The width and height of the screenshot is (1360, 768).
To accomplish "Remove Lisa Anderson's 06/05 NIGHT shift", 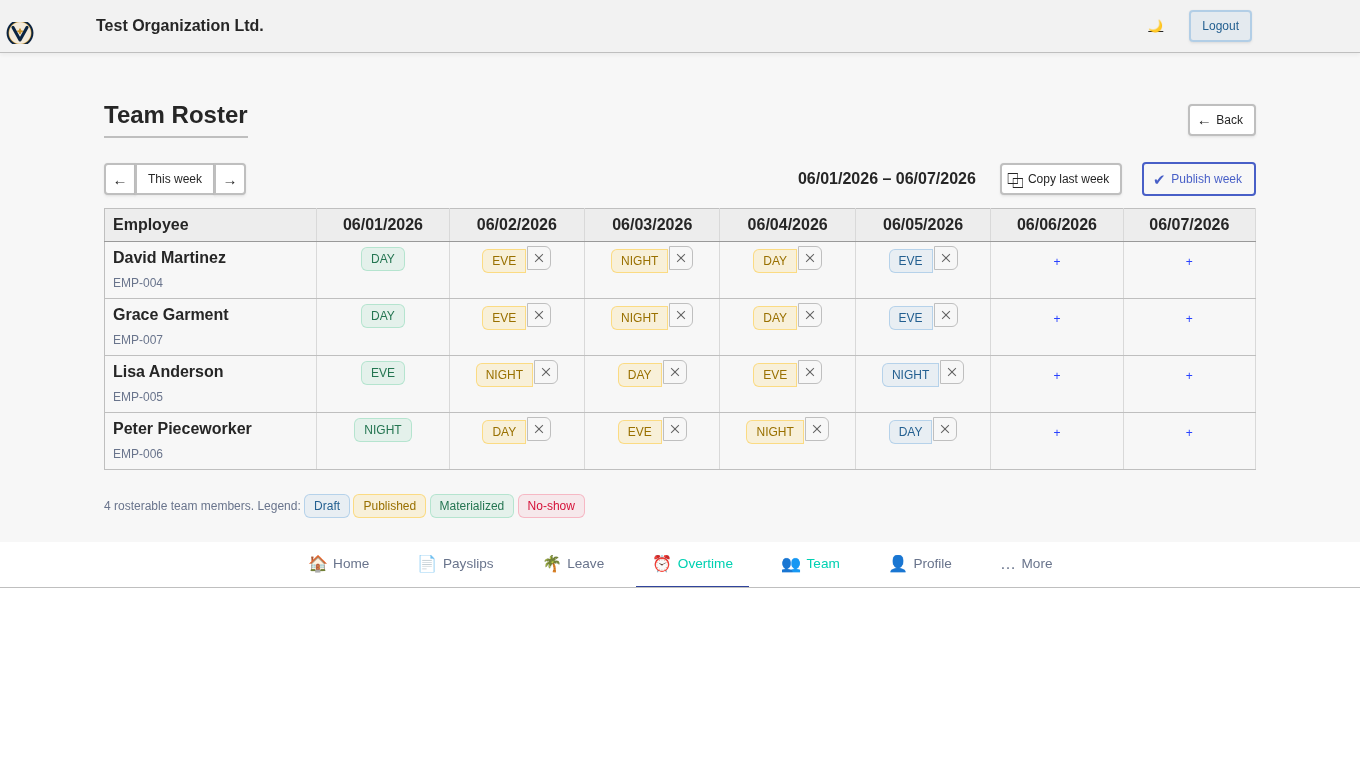I will click(x=952, y=372).
